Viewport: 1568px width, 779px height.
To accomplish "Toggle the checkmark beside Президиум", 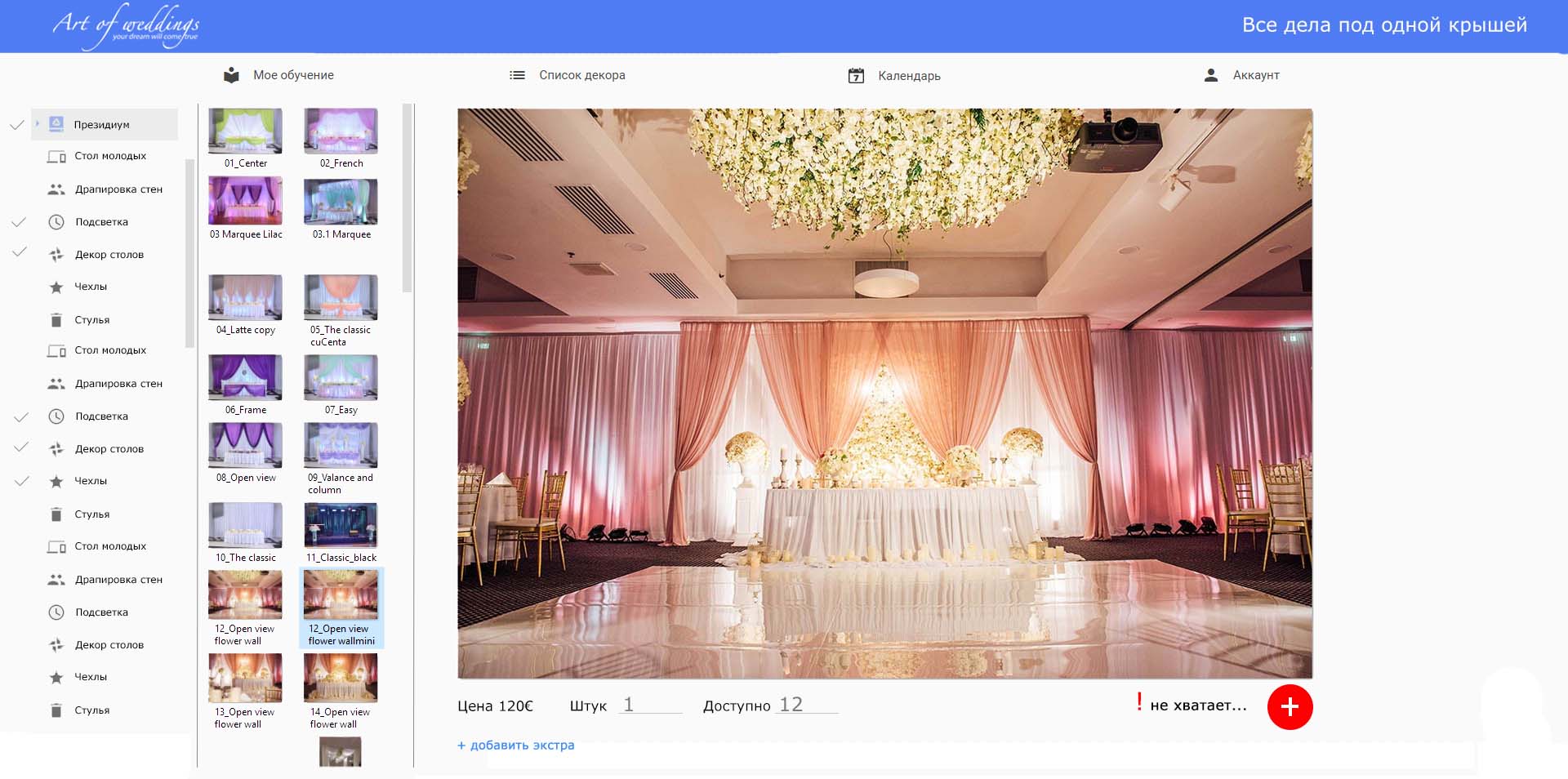I will point(16,125).
